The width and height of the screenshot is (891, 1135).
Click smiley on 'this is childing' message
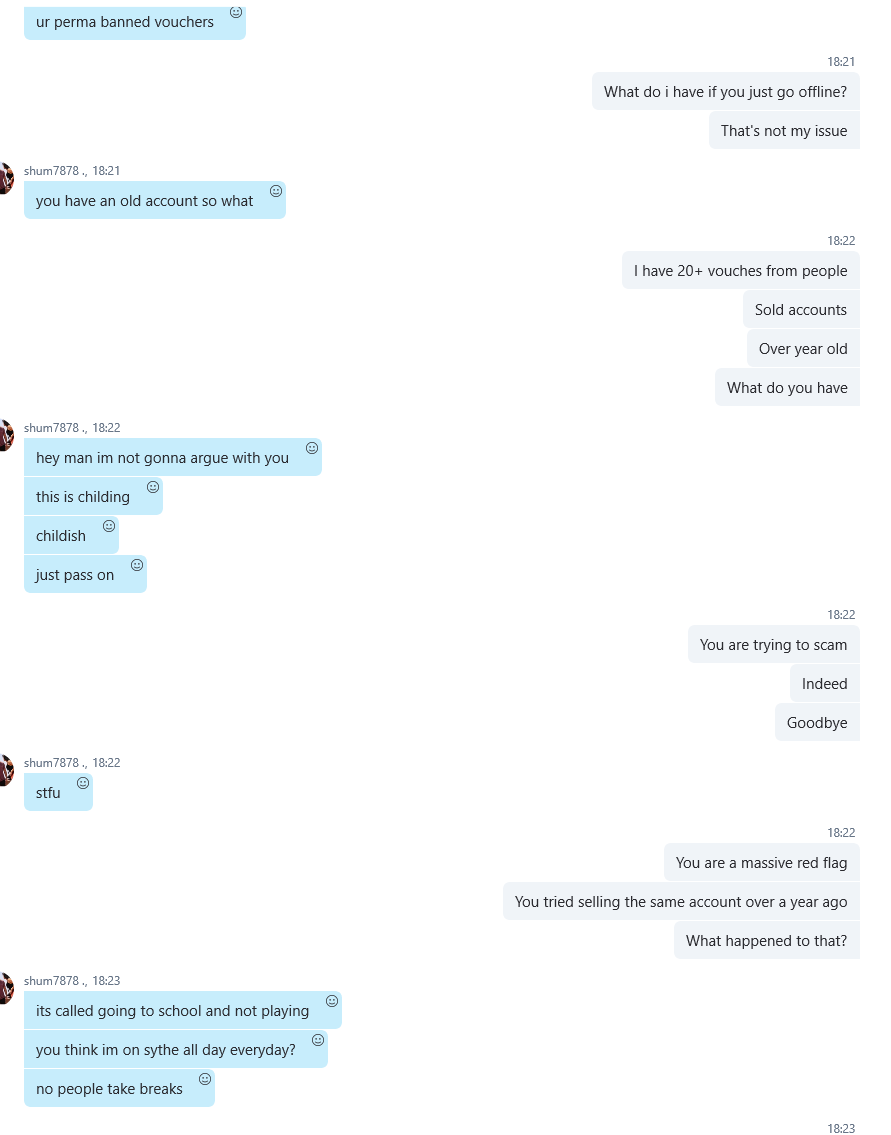pyautogui.click(x=153, y=487)
